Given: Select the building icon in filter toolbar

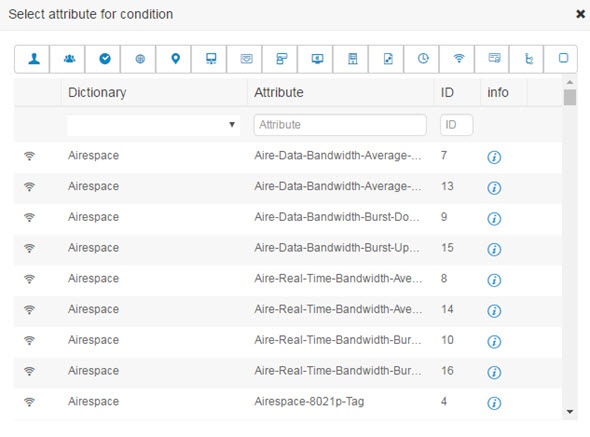Looking at the screenshot, I should point(353,59).
